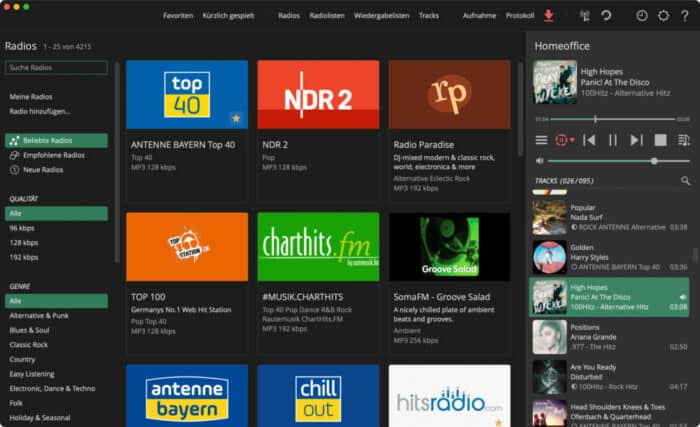Open the TOP 100 station logo

[187, 247]
